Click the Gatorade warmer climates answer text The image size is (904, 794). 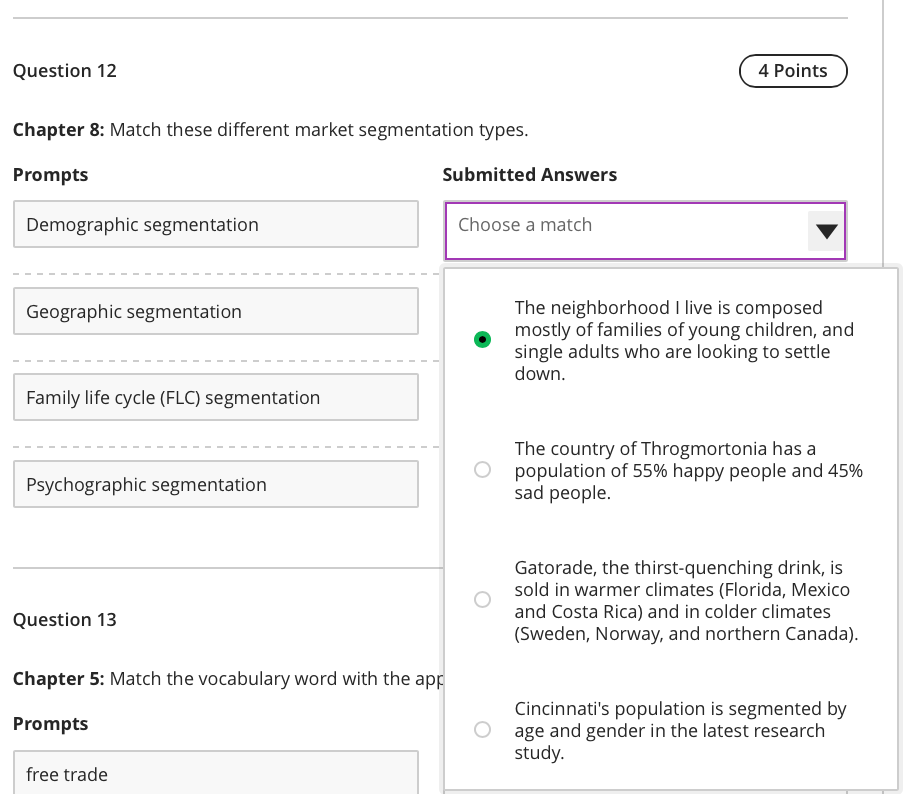pos(686,601)
